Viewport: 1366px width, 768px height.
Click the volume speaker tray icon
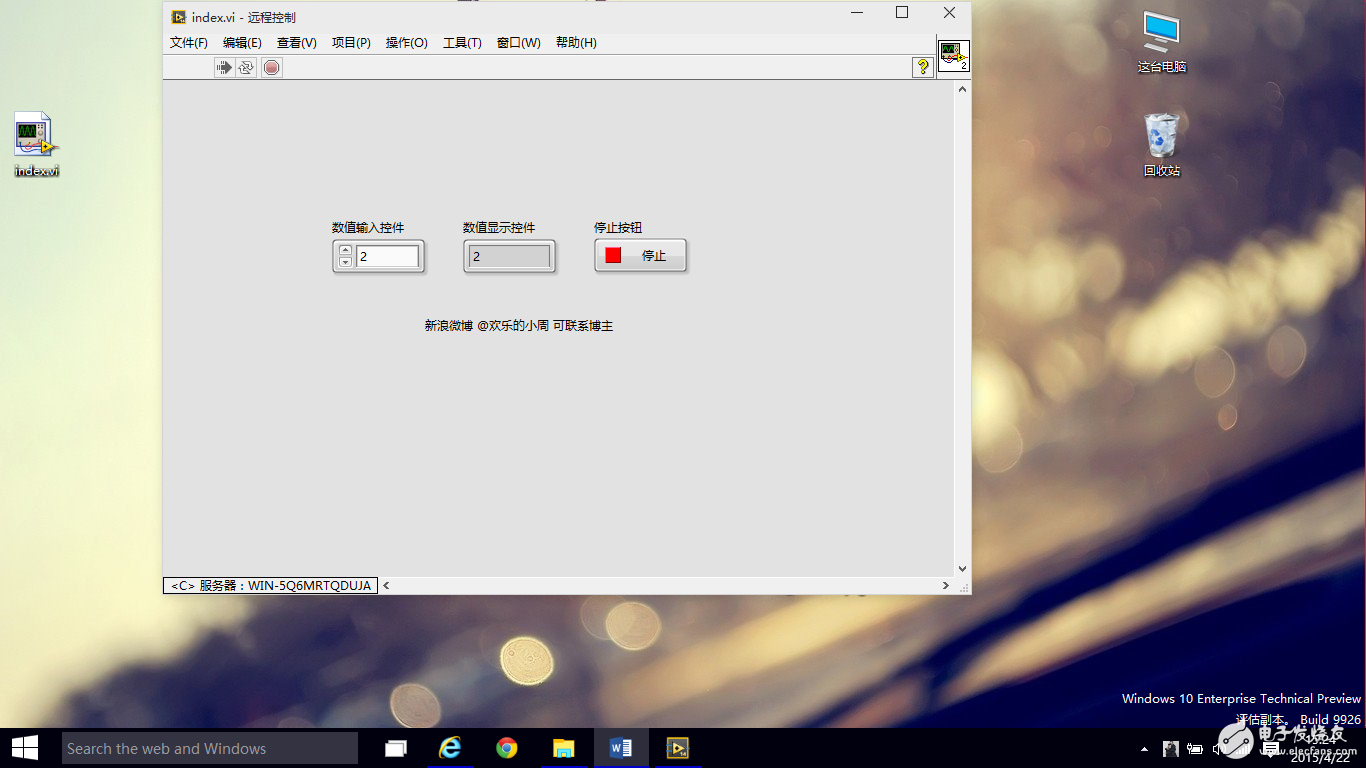pos(1217,748)
